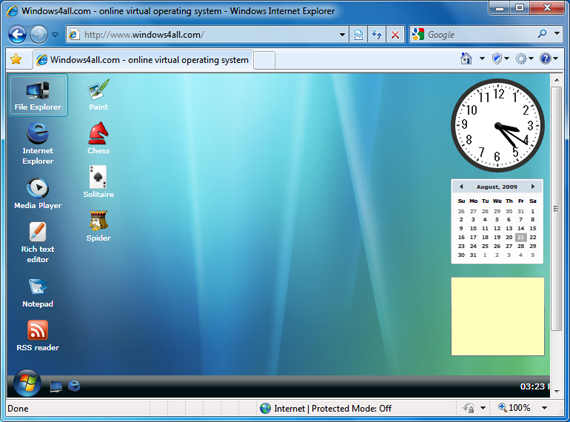Viewport: 570px width, 422px height.
Task: Click the Safety shield icon
Action: point(497,58)
